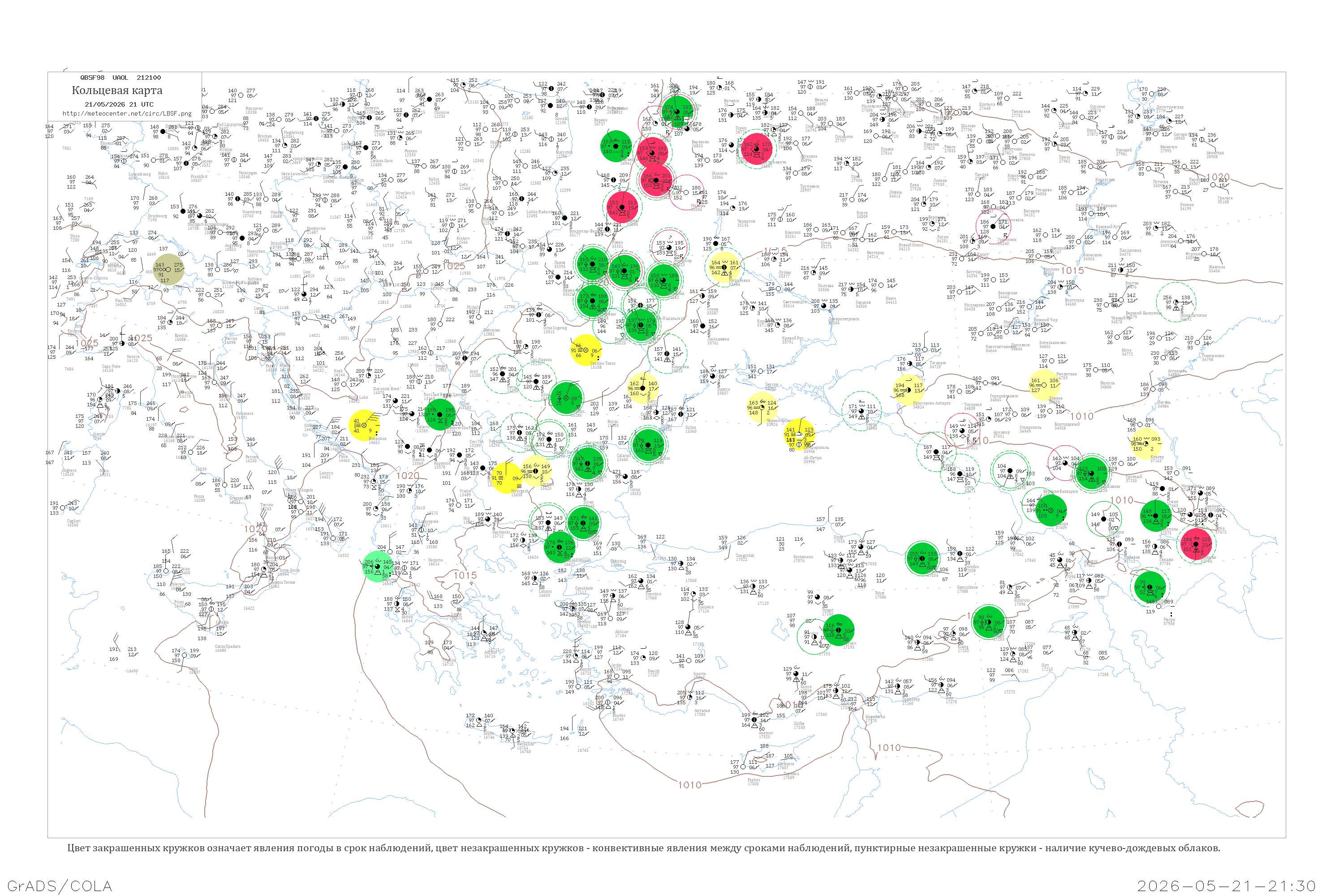Open the meteocenter.net LBSF.png URL text
Viewport: 1344px width, 896px height.
pyautogui.click(x=127, y=113)
